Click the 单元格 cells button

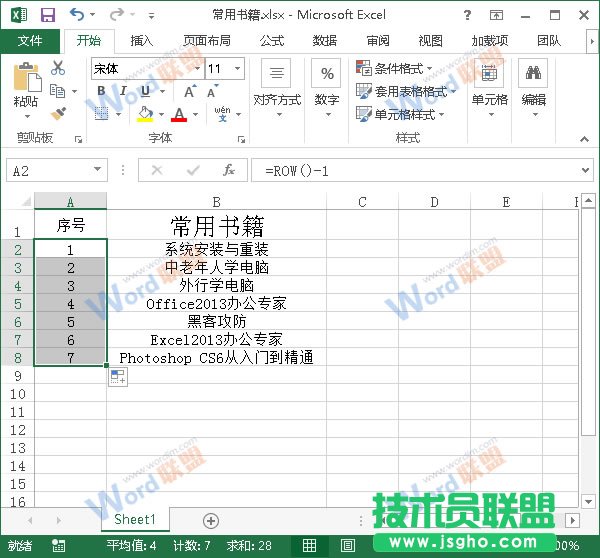tap(490, 84)
